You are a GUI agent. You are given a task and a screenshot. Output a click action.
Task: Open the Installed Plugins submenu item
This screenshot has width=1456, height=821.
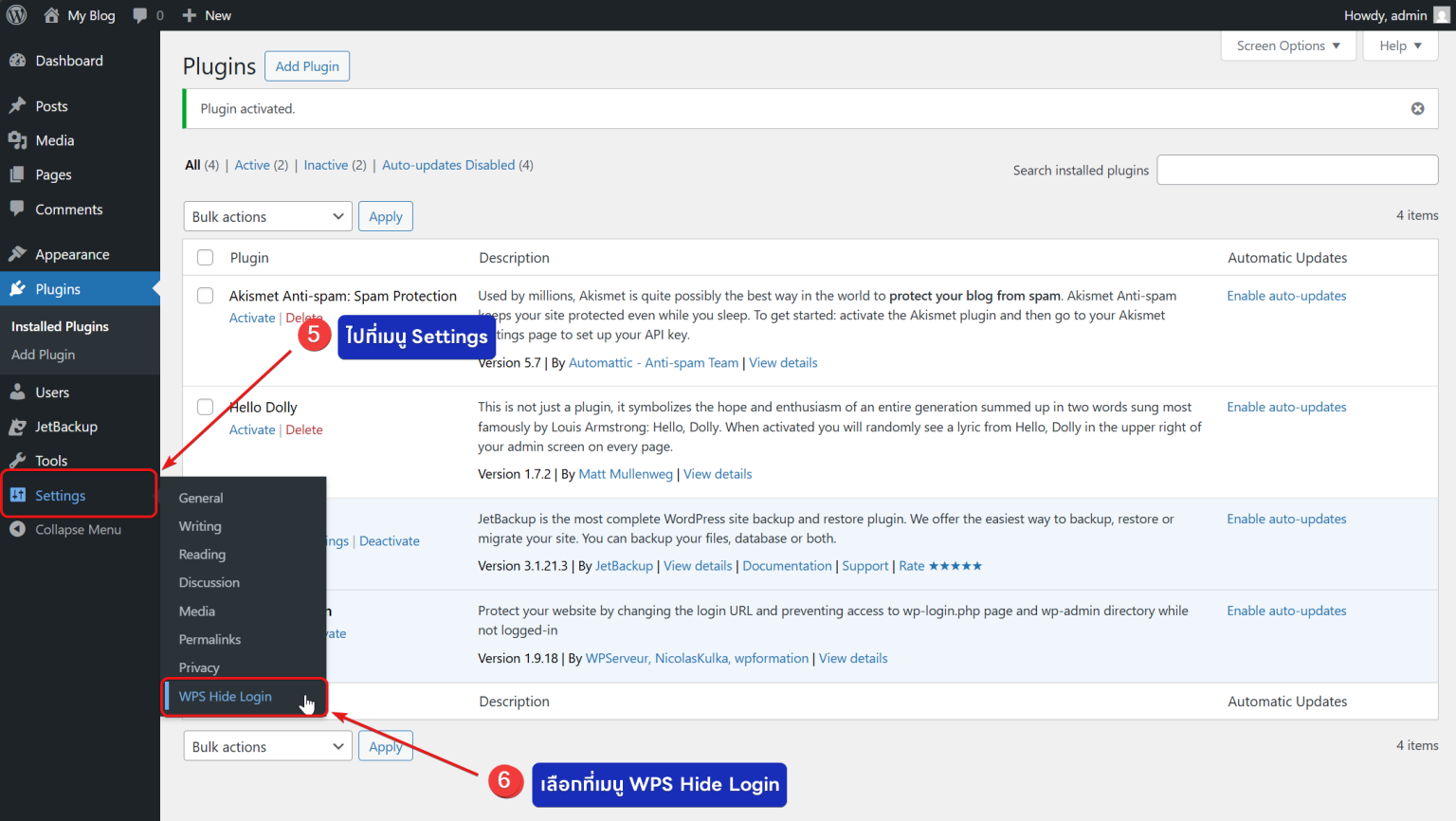point(60,326)
